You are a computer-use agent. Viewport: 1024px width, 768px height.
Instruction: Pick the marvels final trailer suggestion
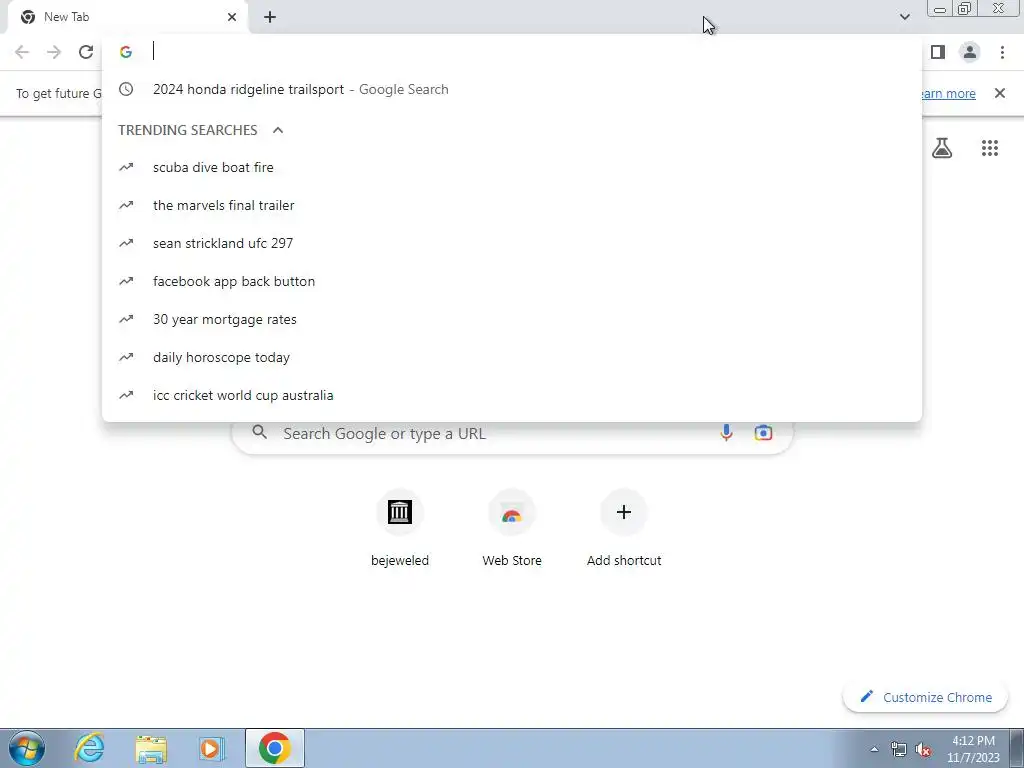(512, 205)
